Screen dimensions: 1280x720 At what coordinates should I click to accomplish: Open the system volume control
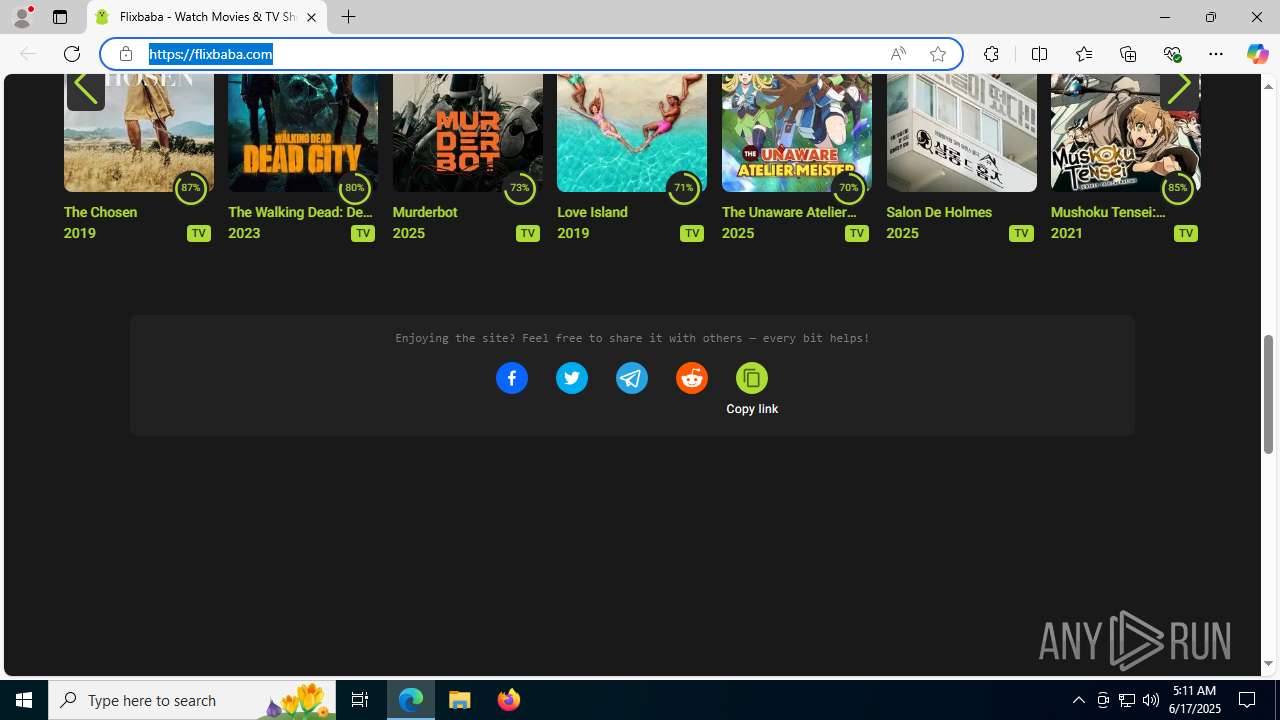(1150, 700)
